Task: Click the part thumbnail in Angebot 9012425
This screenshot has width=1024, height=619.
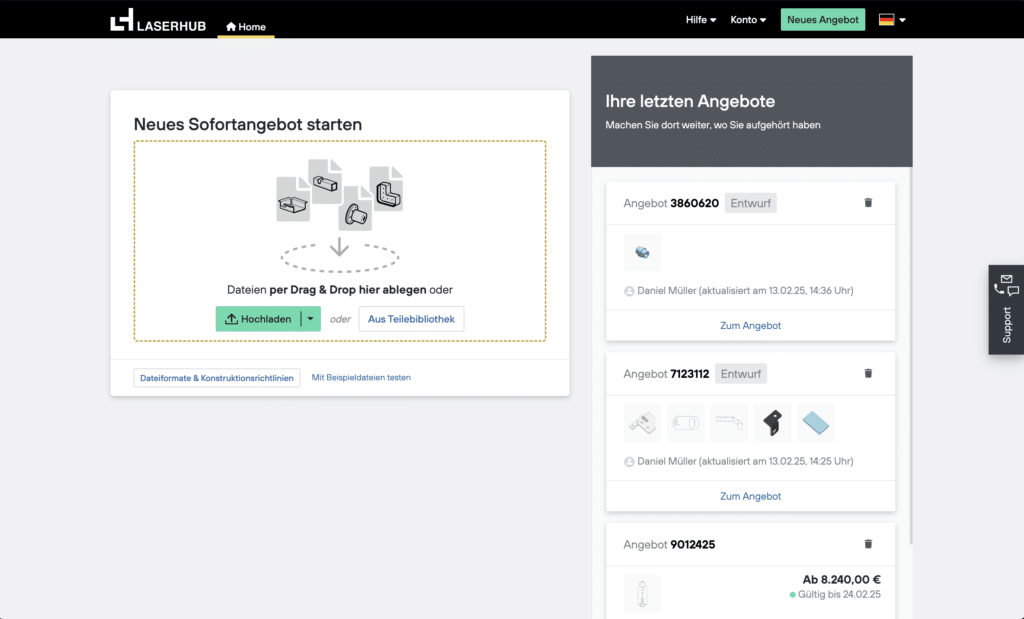Action: point(642,593)
